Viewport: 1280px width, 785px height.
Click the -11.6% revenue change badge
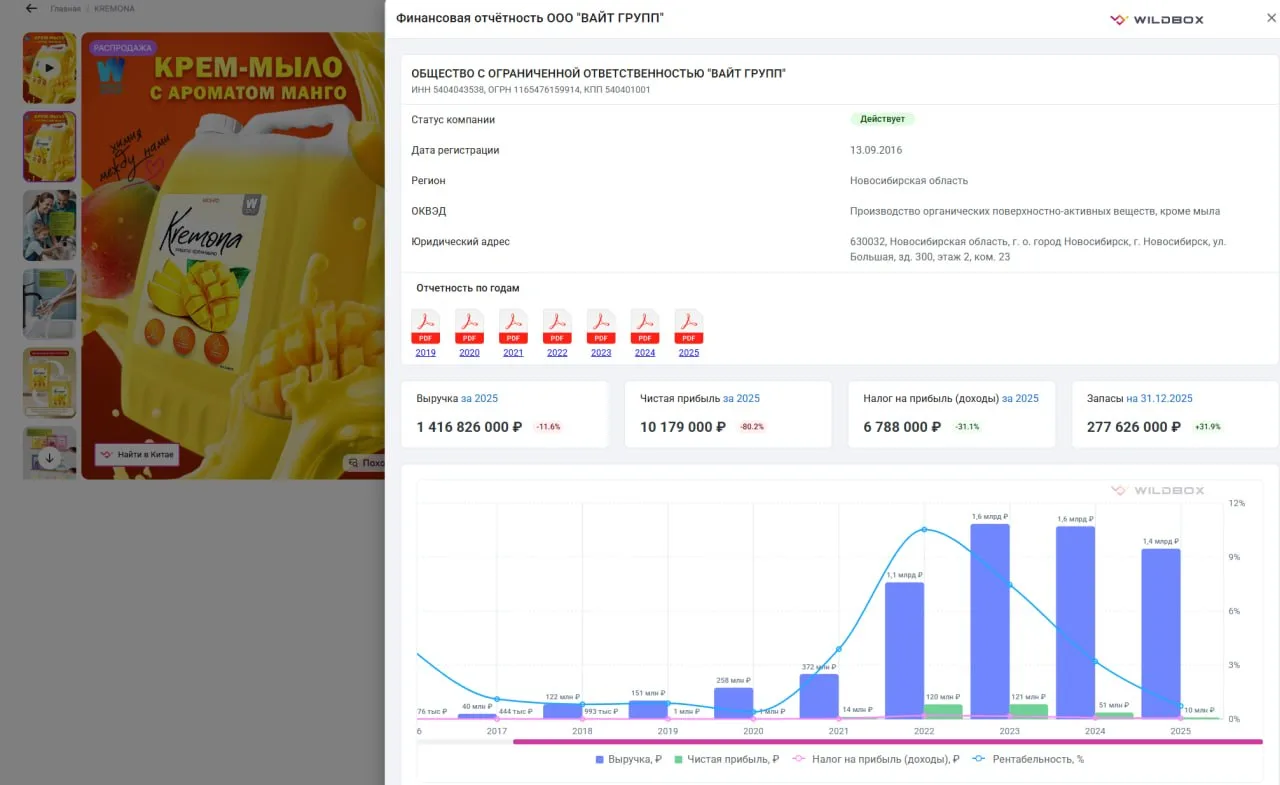coord(548,427)
